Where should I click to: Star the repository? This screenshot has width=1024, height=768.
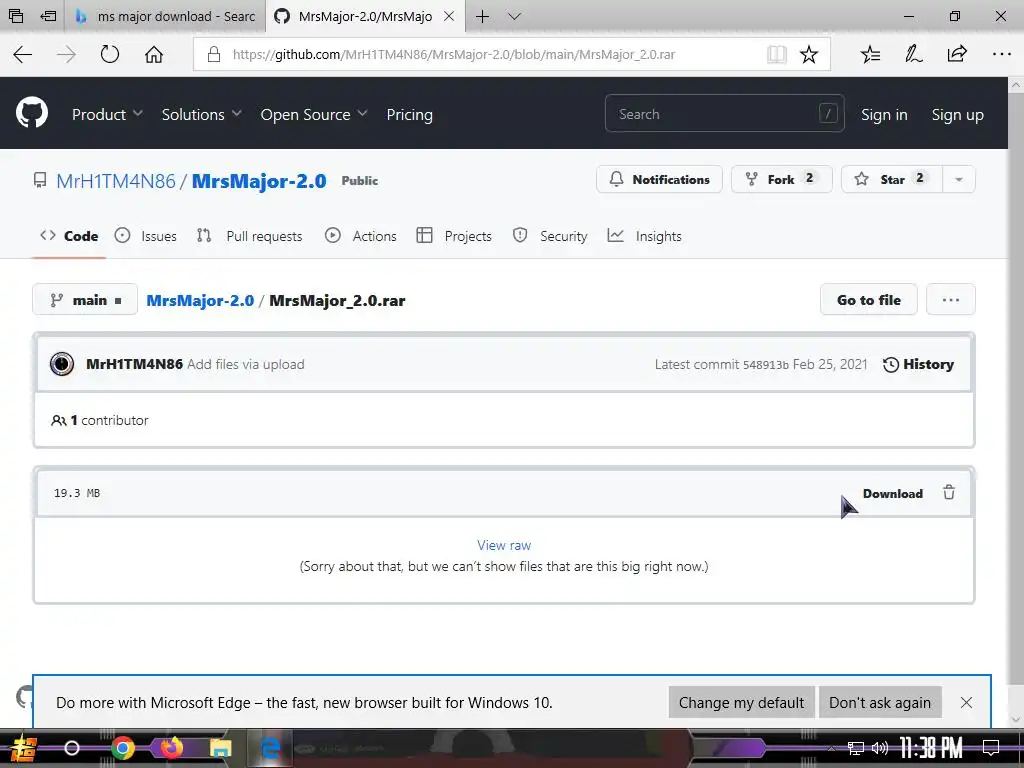(892, 179)
